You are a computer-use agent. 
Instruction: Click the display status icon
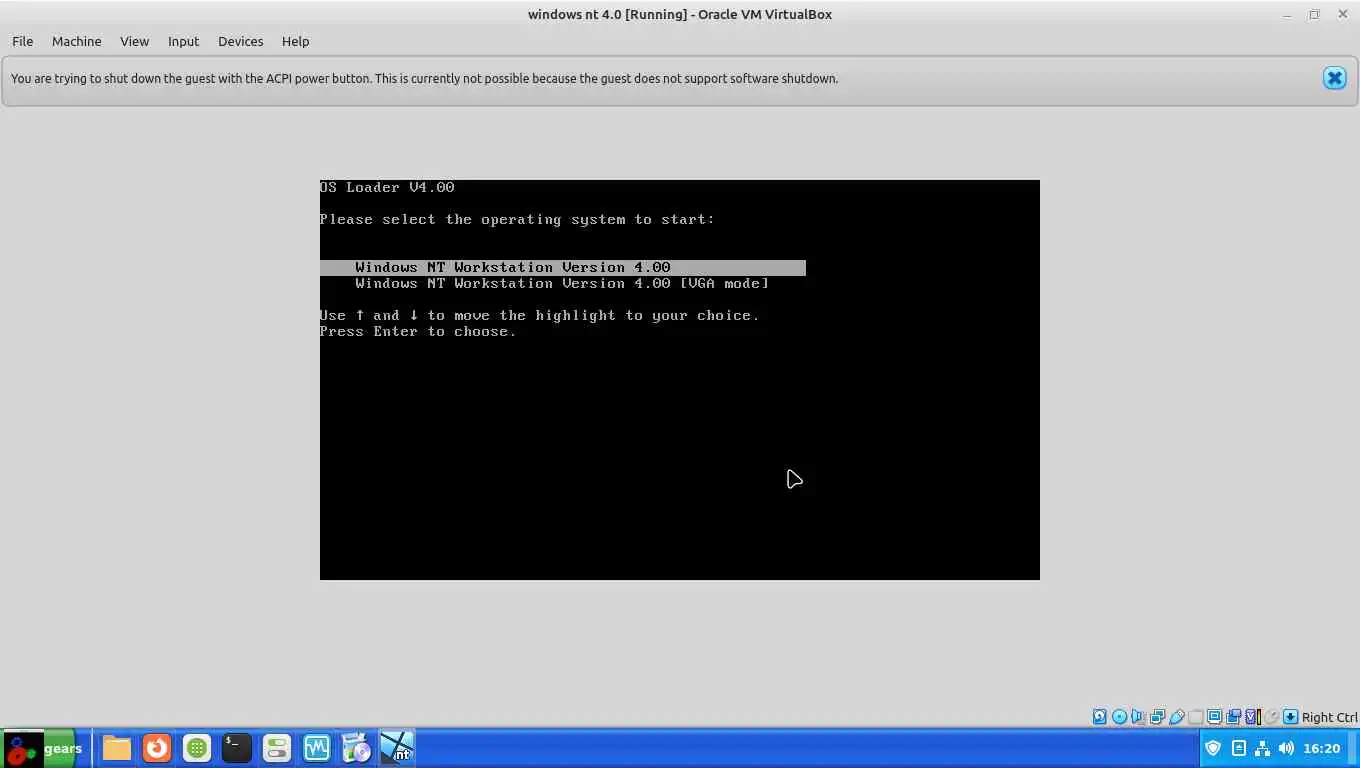1214,717
